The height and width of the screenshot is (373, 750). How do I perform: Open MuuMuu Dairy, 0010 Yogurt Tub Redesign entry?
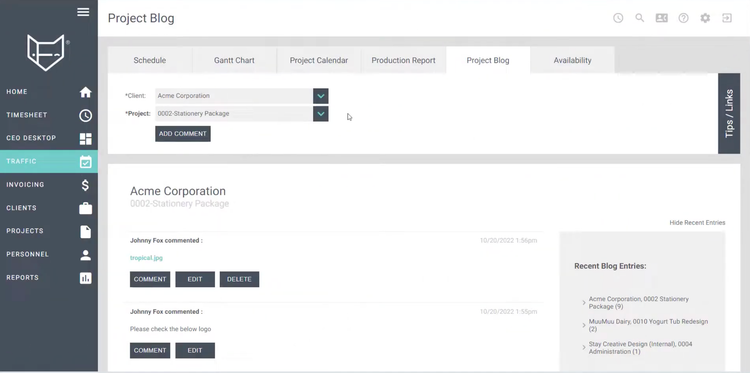point(648,325)
